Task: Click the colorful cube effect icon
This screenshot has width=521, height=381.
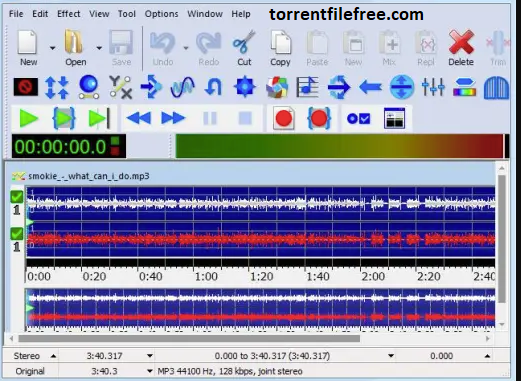Action: 277,87
